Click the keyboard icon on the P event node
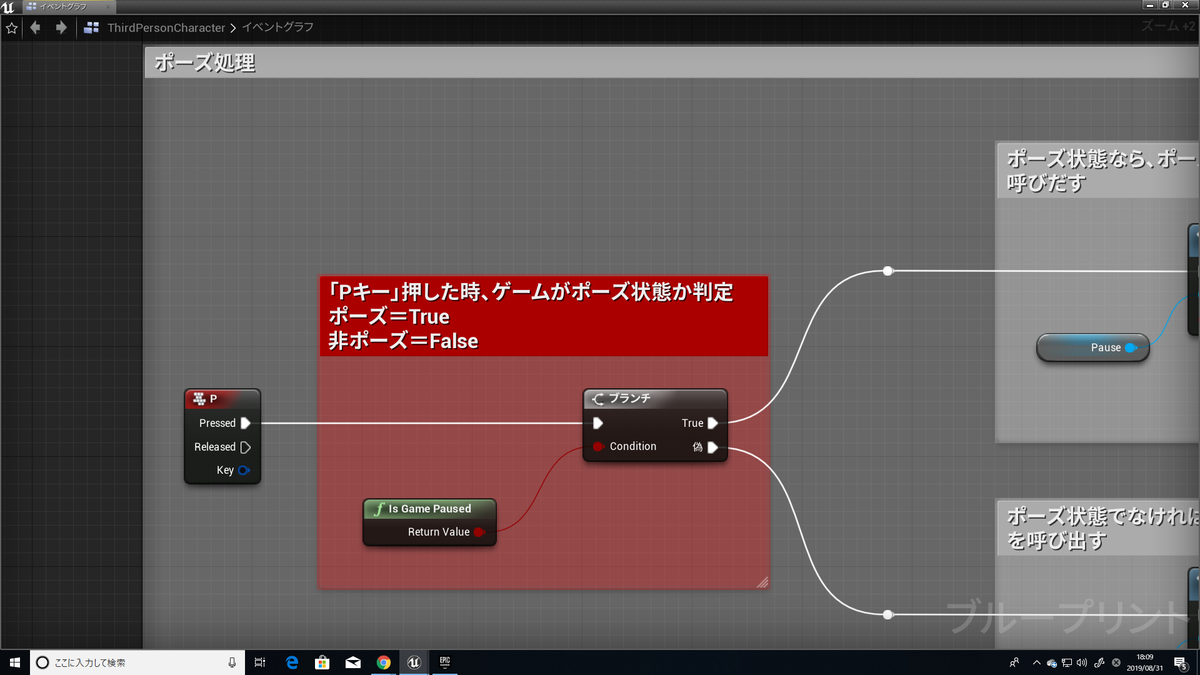Image resolution: width=1200 pixels, height=675 pixels. point(198,398)
